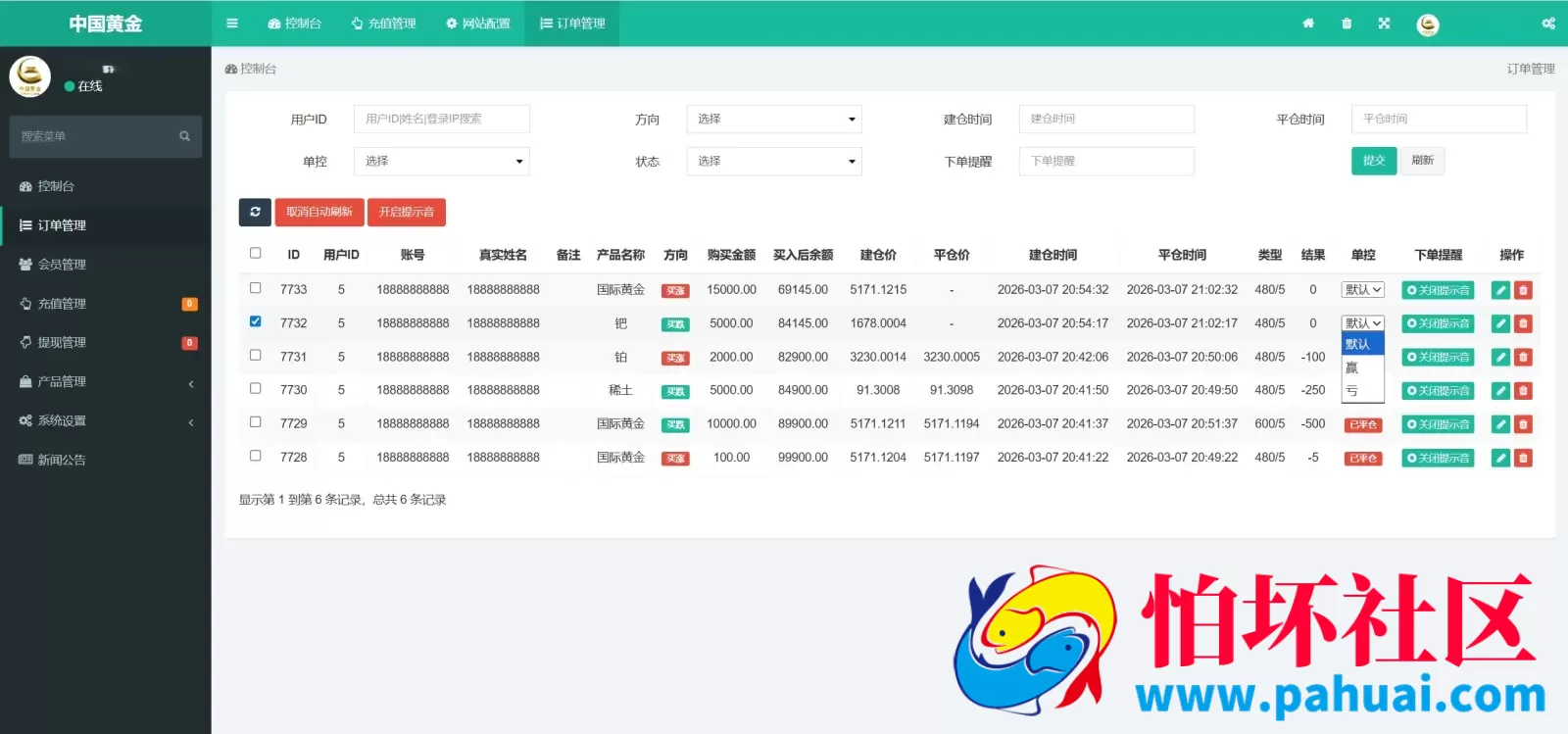Click 已平仓 label for order 7729
Screen dimensions: 1568x734
1363,424
